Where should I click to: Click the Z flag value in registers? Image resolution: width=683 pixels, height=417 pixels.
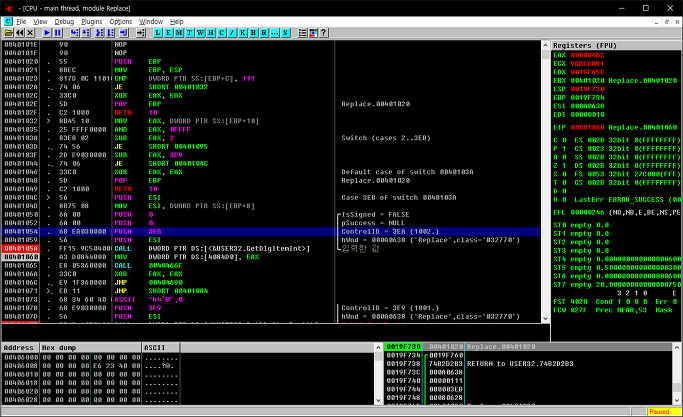(564, 166)
